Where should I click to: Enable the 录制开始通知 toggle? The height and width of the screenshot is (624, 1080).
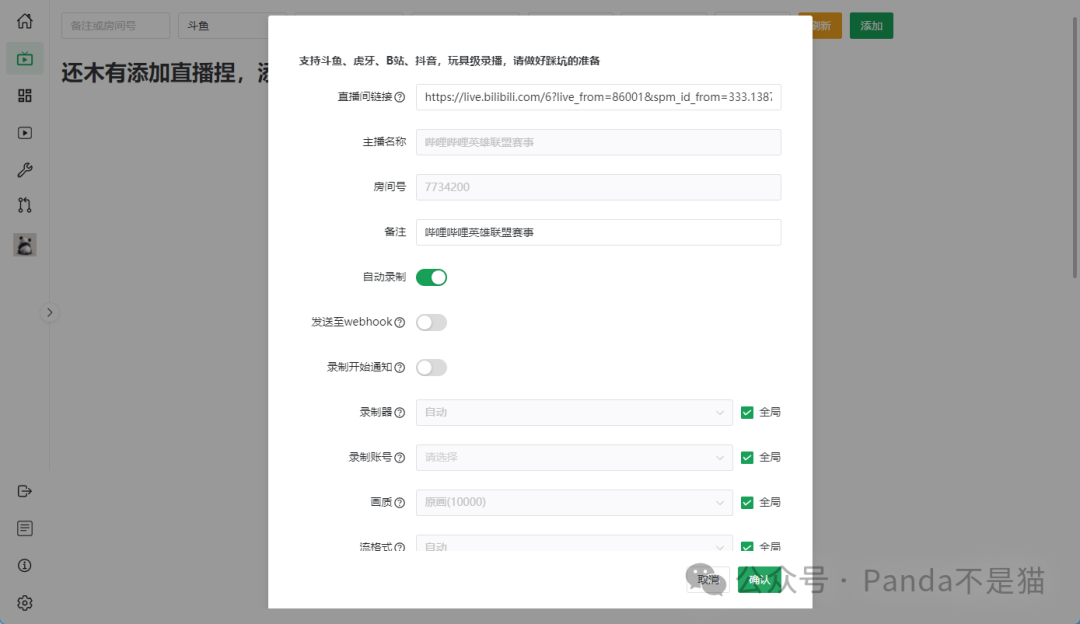pyautogui.click(x=431, y=367)
